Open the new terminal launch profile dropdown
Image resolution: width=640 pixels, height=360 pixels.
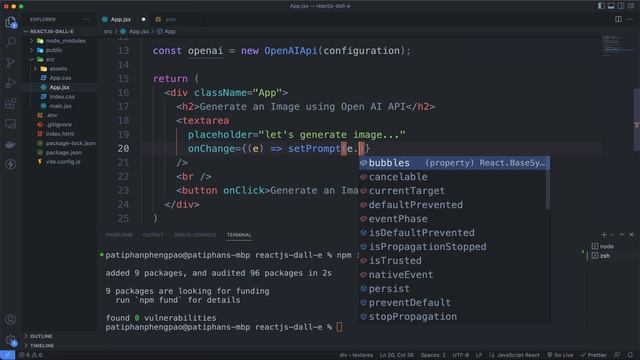(x=611, y=235)
